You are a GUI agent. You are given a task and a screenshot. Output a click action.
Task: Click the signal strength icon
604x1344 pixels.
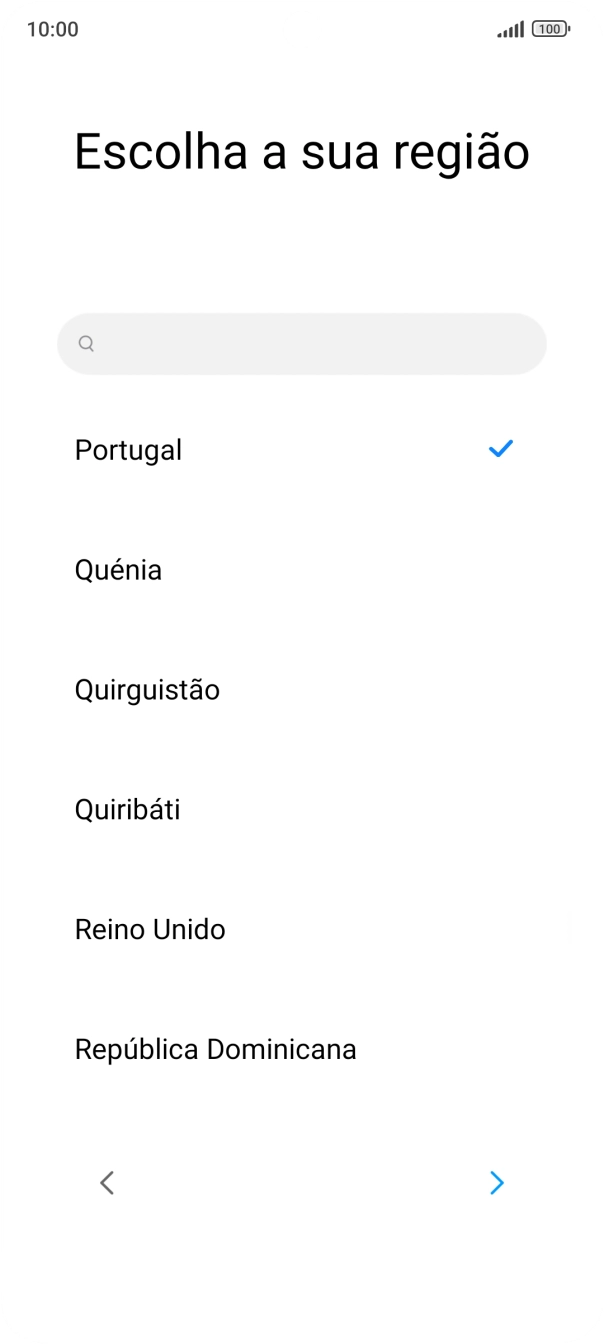pyautogui.click(x=511, y=29)
